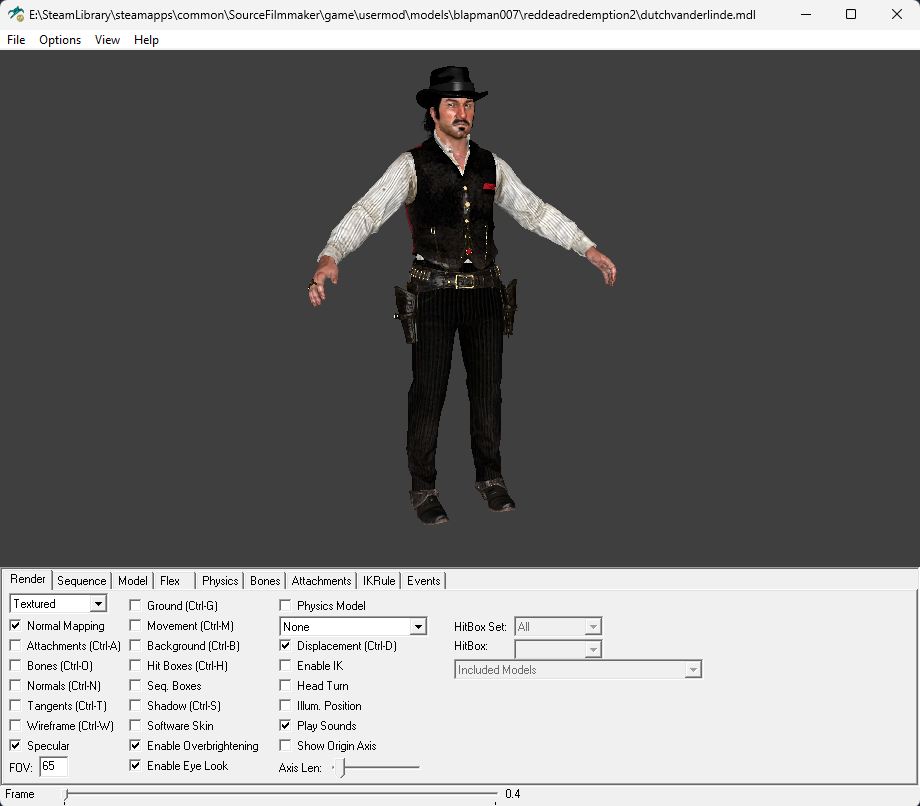This screenshot has height=806, width=920.
Task: Switch to the Physics tab
Action: point(220,581)
